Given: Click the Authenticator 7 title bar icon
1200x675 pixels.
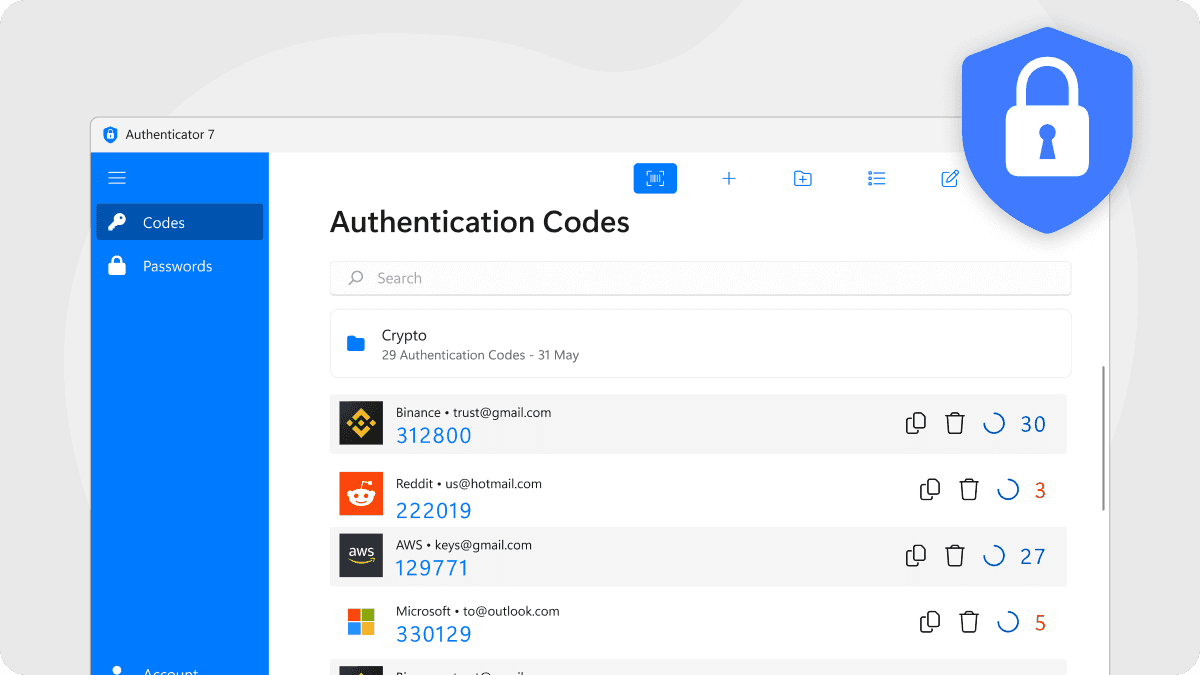Looking at the screenshot, I should pyautogui.click(x=110, y=134).
